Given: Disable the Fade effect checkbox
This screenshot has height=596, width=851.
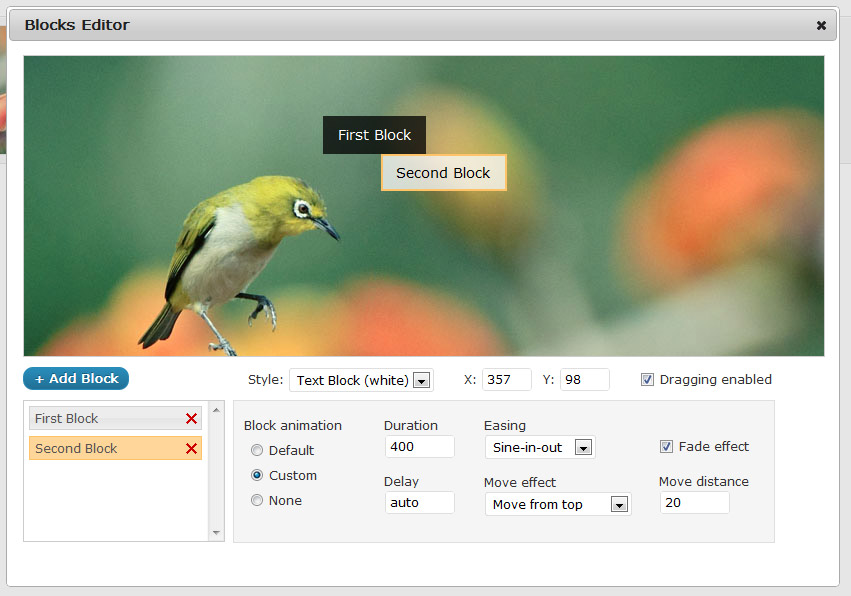Looking at the screenshot, I should click(666, 447).
